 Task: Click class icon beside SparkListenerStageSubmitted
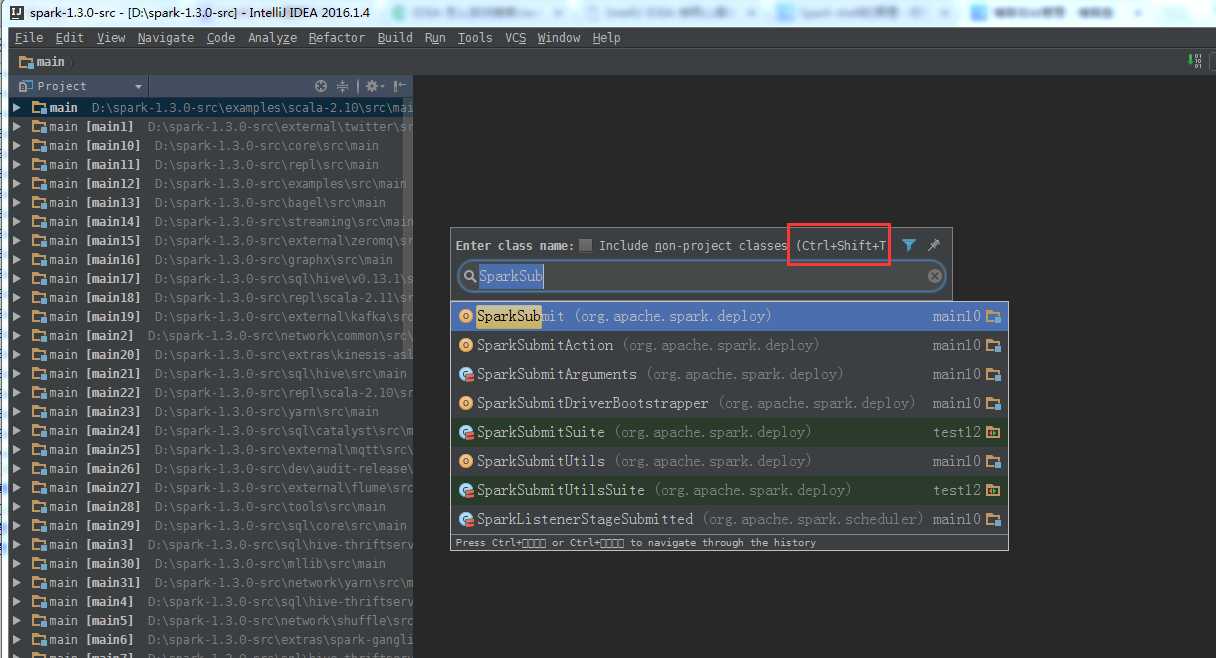pyautogui.click(x=465, y=519)
